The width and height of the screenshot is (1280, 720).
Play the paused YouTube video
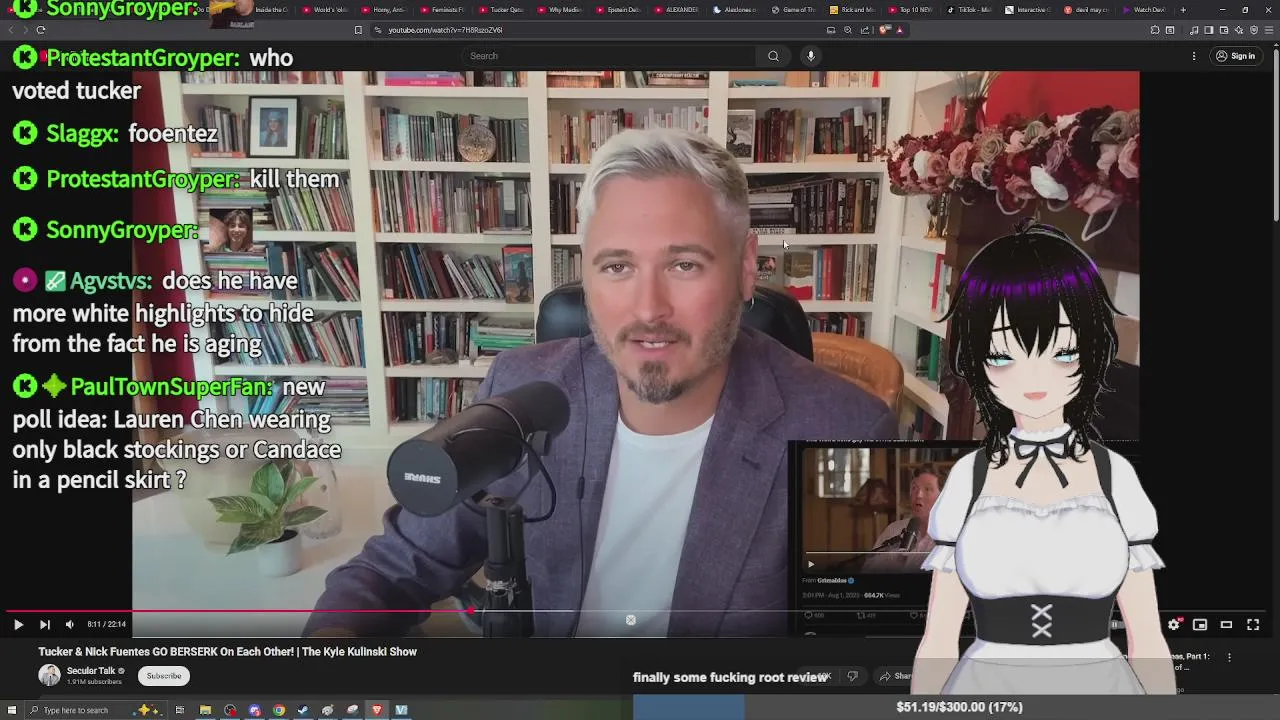click(x=18, y=624)
